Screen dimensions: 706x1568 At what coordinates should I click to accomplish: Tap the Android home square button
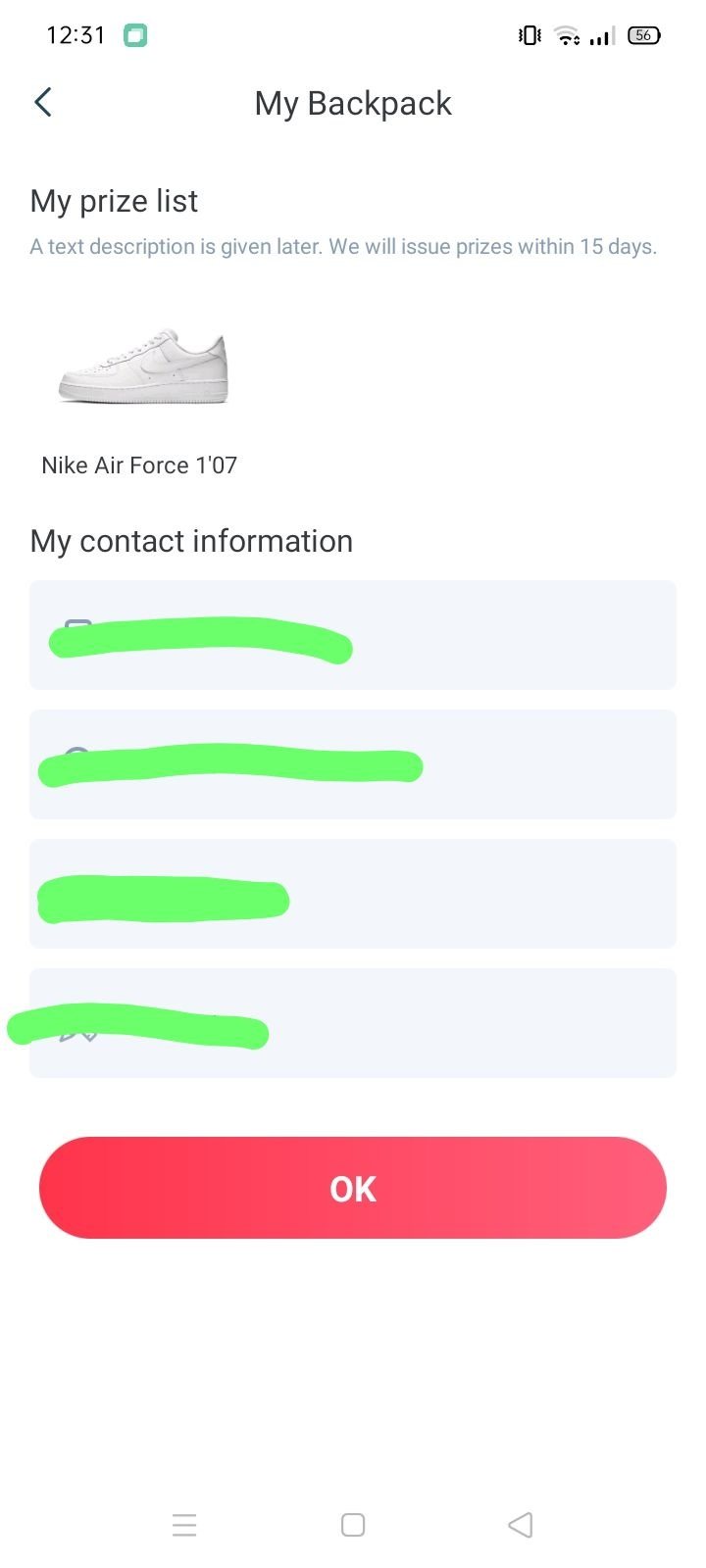pyautogui.click(x=353, y=1525)
